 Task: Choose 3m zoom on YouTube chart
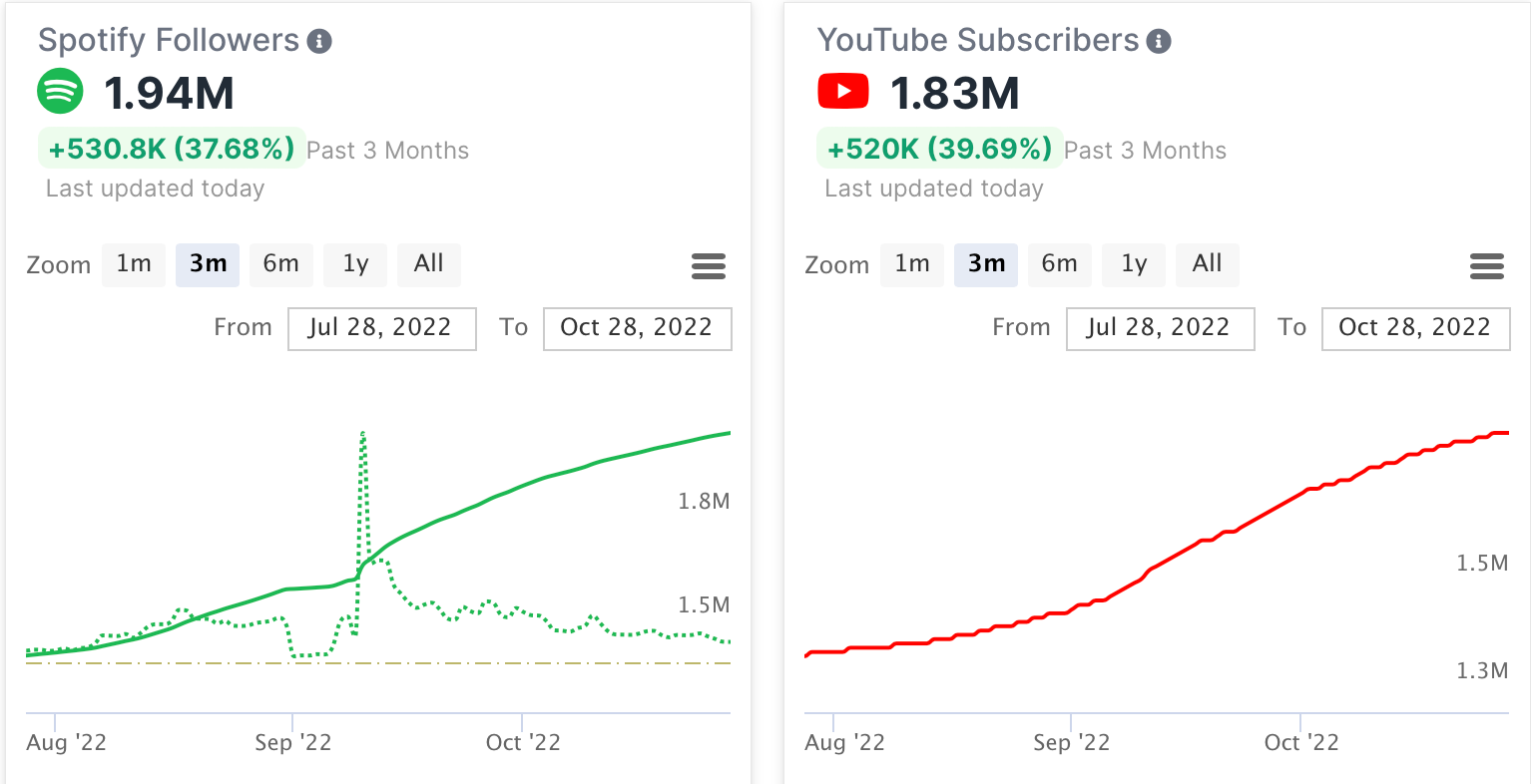[986, 264]
